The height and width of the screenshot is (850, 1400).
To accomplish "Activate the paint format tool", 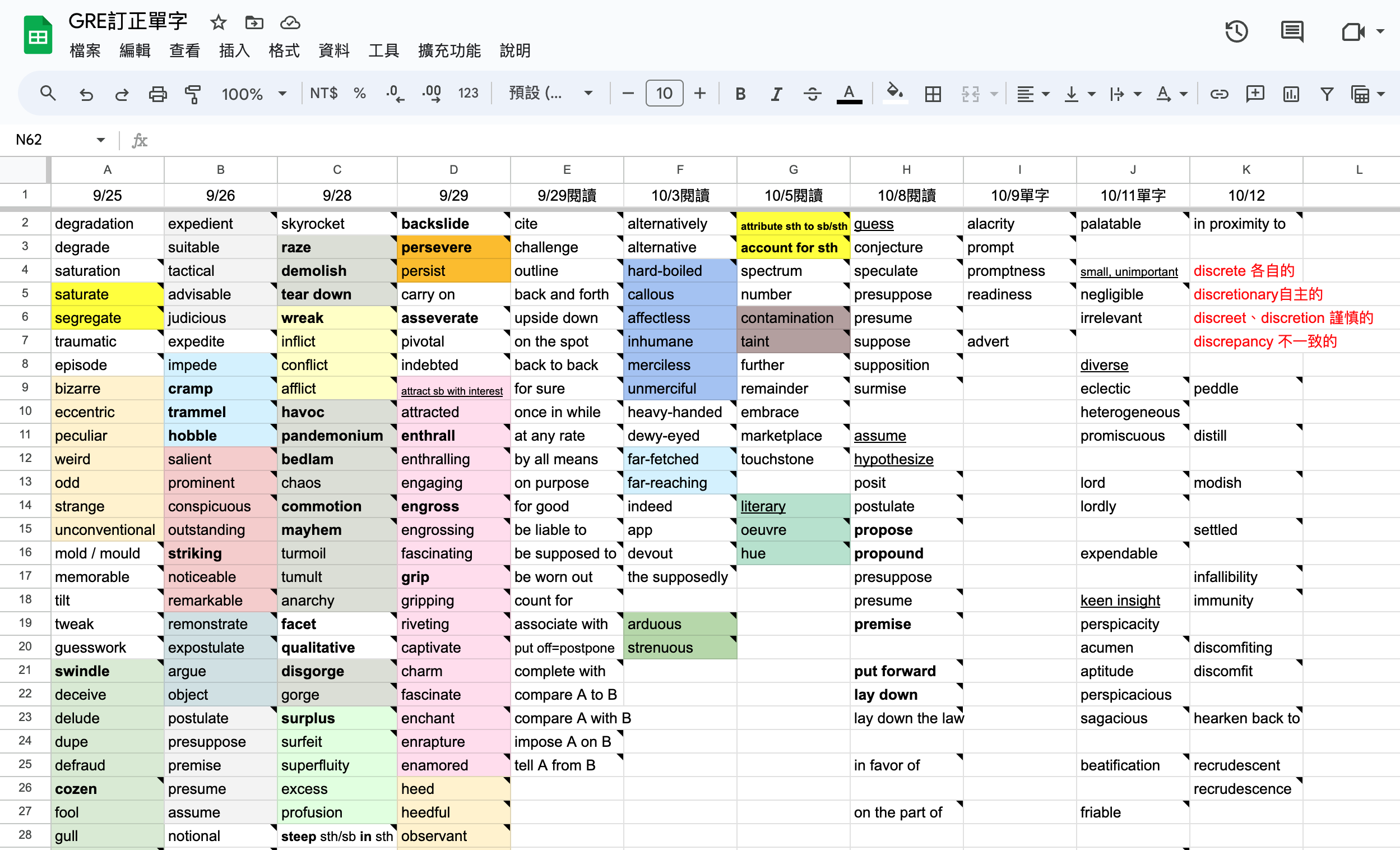I will pyautogui.click(x=193, y=94).
